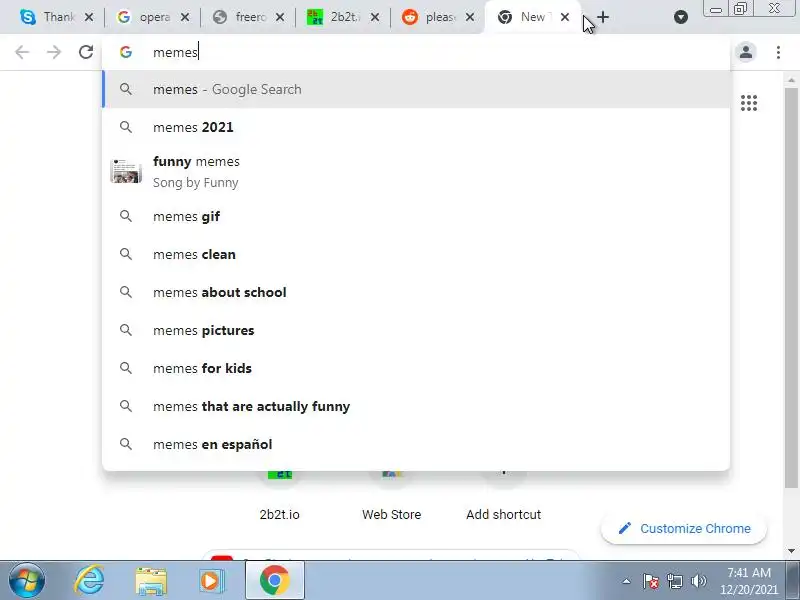Click the browser back arrow
Viewport: 800px width, 600px height.
pyautogui.click(x=22, y=52)
